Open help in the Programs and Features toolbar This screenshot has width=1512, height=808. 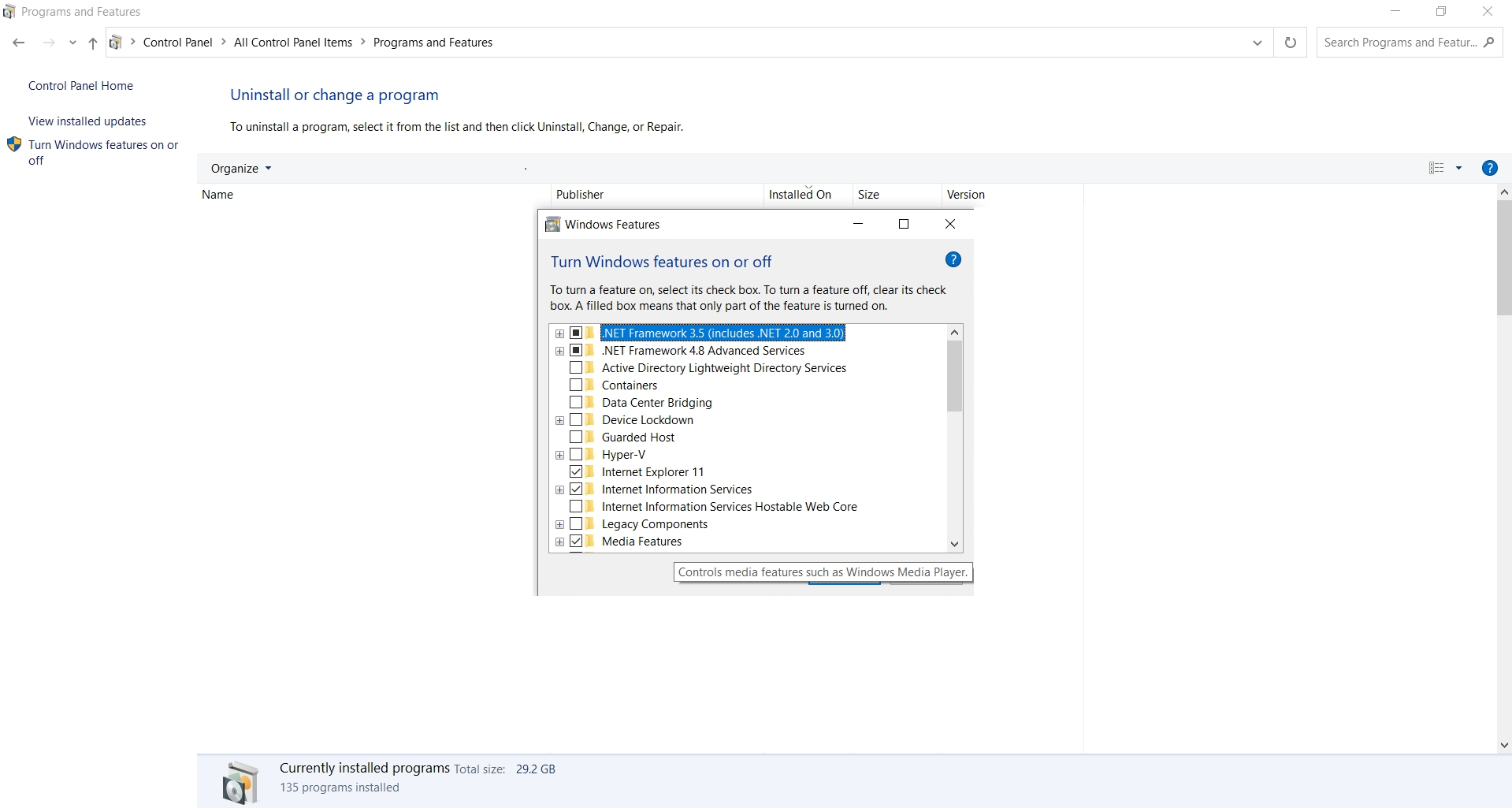1489,168
